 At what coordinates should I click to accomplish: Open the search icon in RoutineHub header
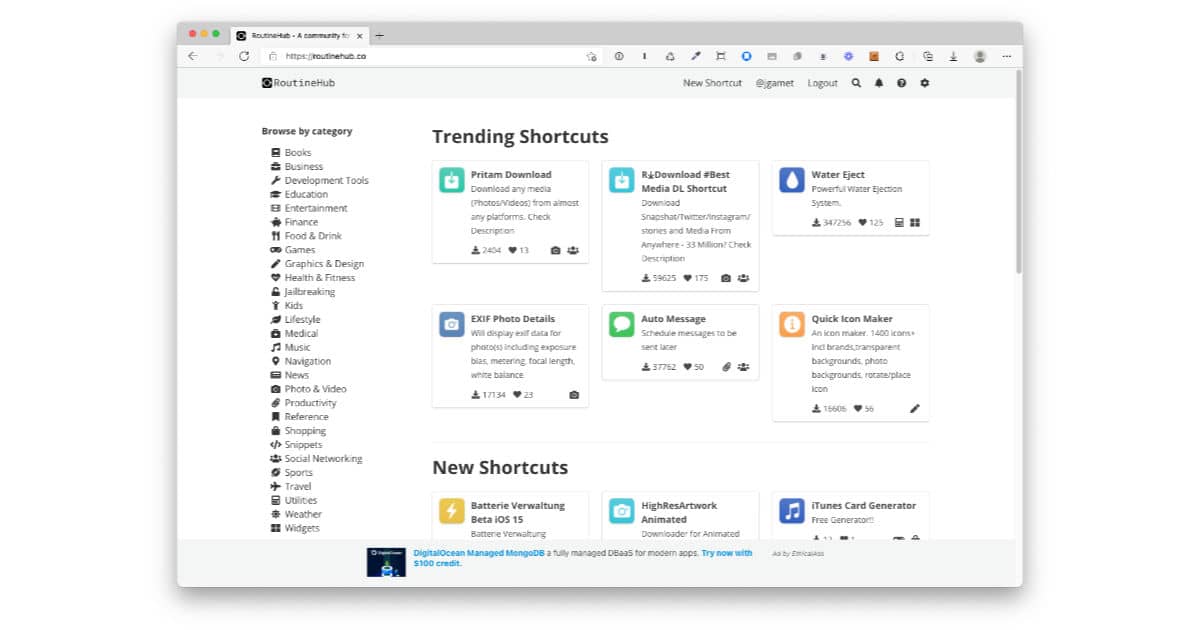(x=856, y=83)
